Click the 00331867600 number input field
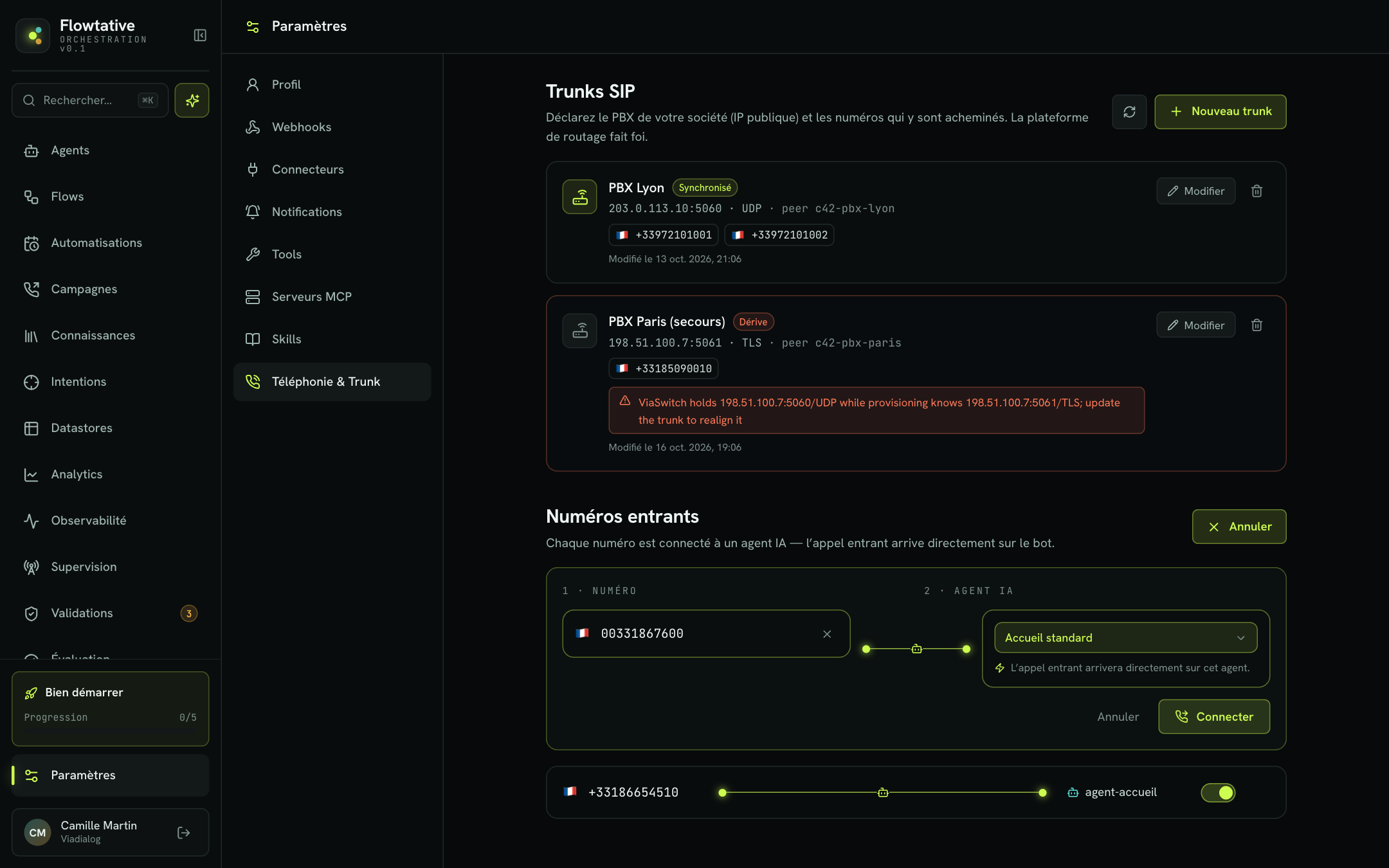1389x868 pixels. click(x=705, y=634)
